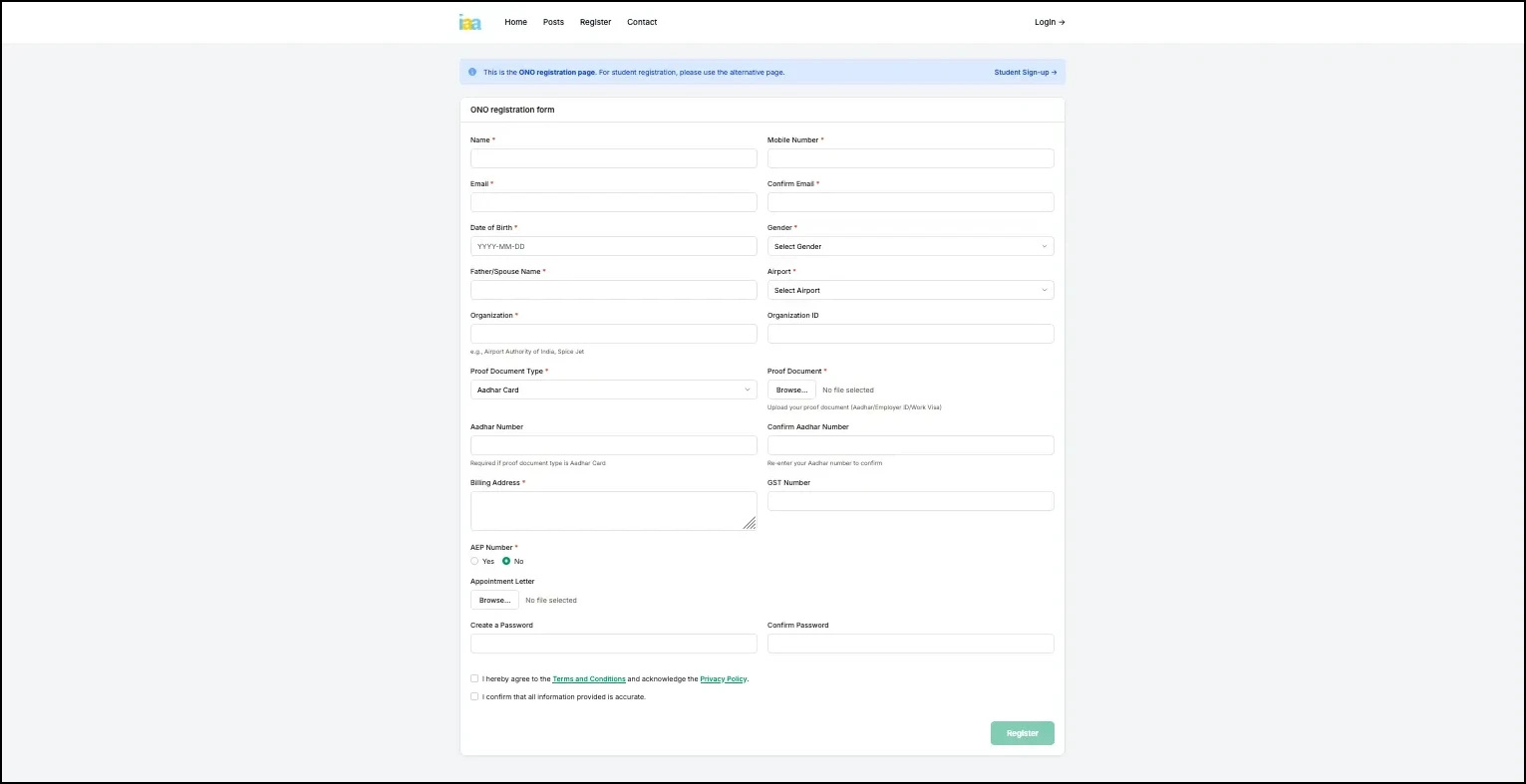Tick the information accuracy confirmation checkbox
Viewport: 1526px width, 784px height.
click(x=474, y=696)
